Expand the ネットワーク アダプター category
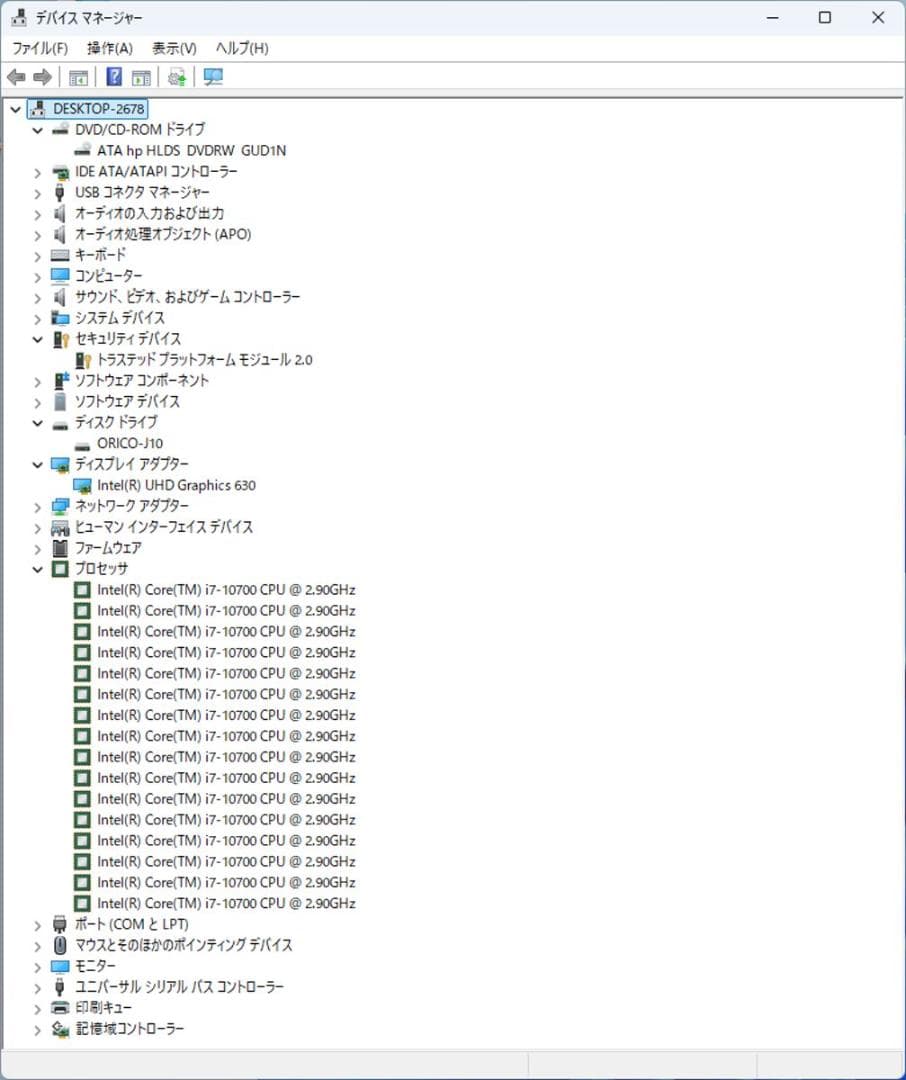 37,506
